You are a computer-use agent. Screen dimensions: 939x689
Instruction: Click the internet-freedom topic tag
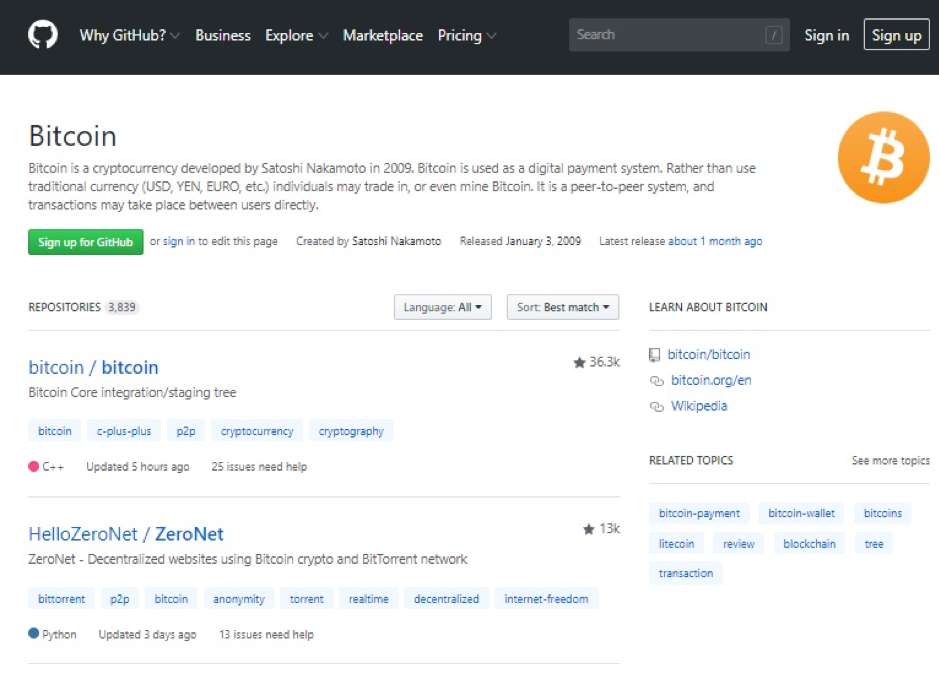[x=546, y=599]
